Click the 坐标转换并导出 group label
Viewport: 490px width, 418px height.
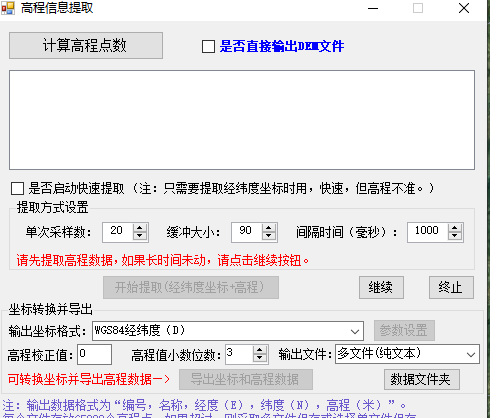click(51, 309)
